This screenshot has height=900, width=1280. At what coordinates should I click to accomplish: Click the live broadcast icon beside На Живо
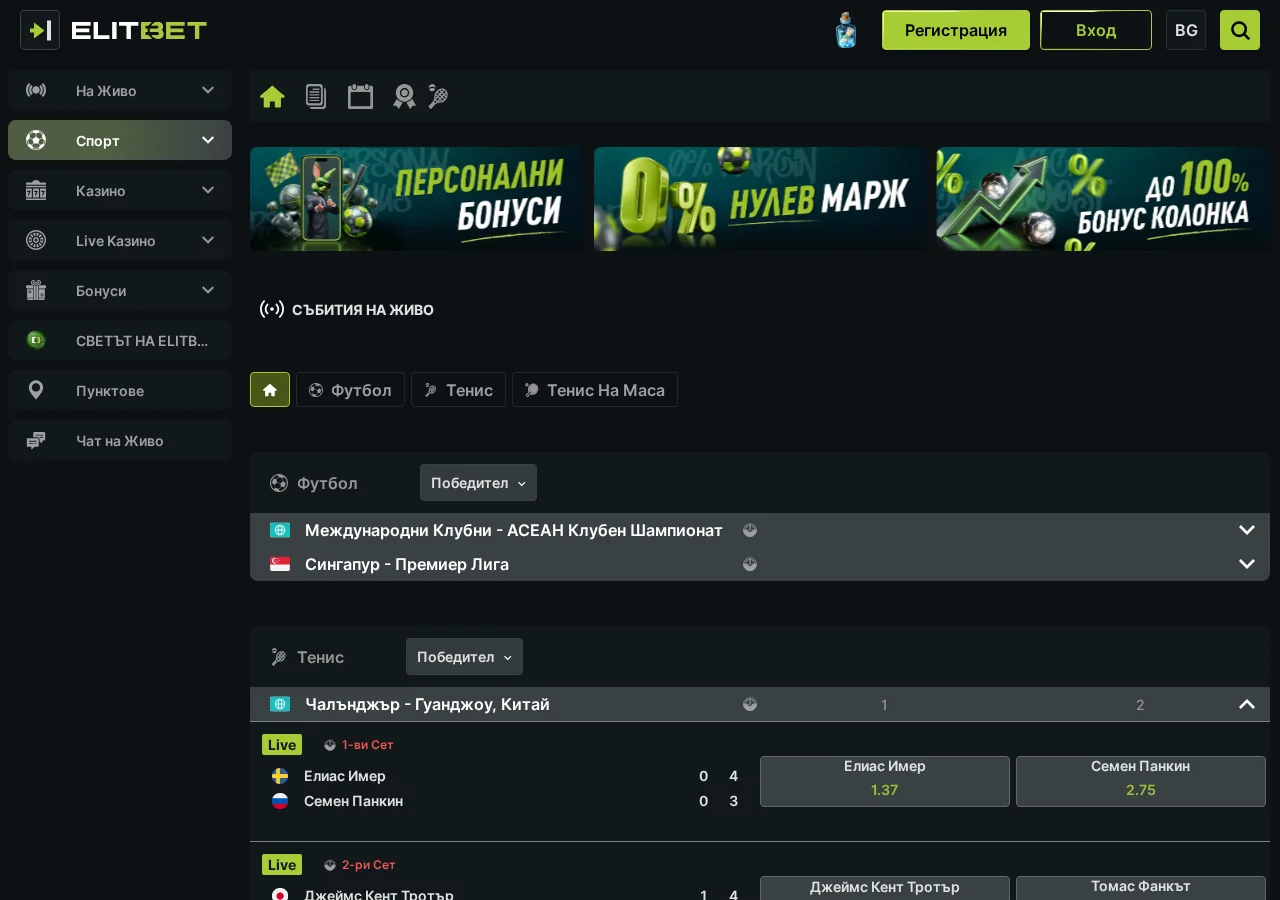pos(36,90)
